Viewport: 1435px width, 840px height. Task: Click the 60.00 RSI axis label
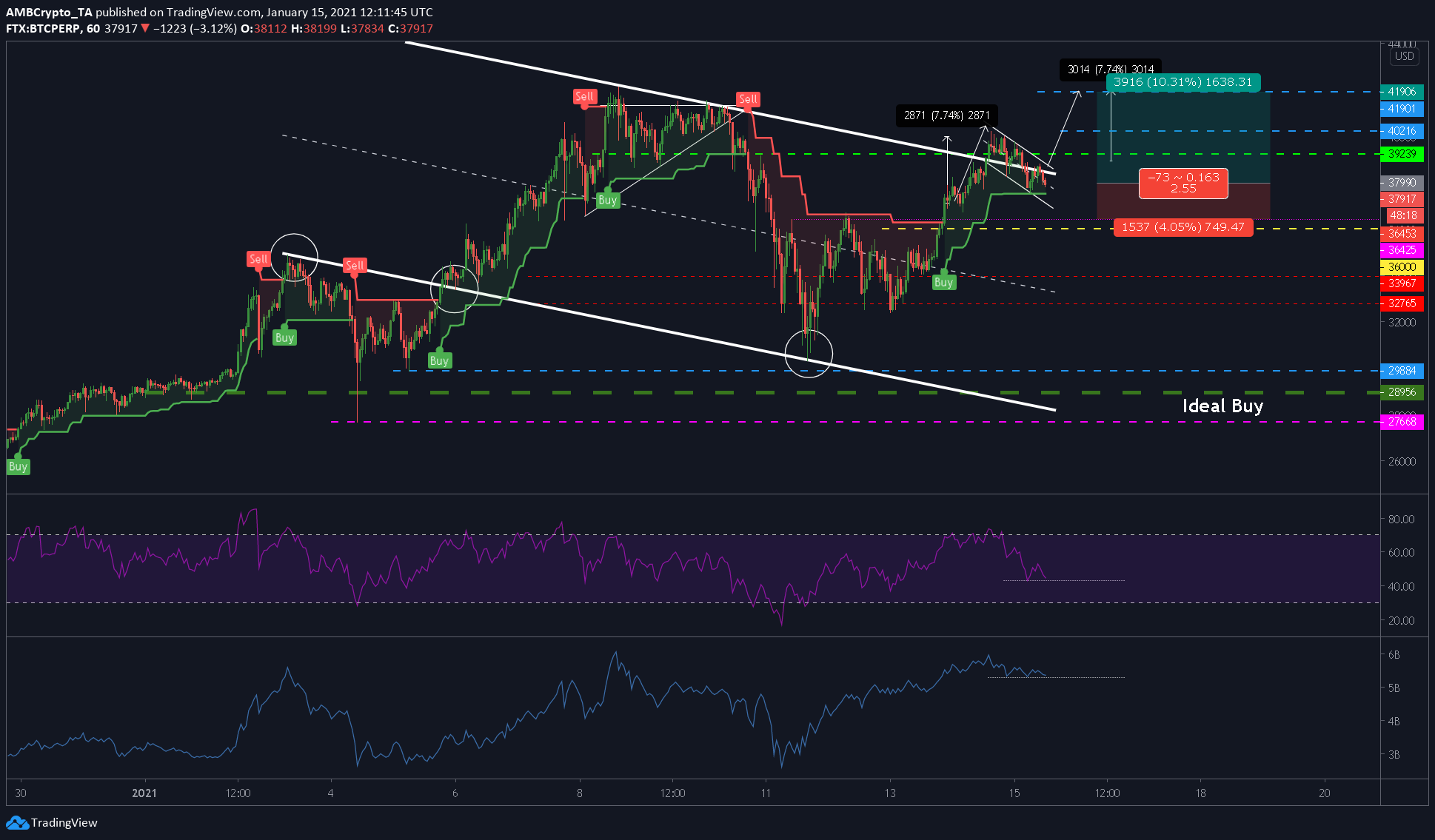(x=1401, y=553)
